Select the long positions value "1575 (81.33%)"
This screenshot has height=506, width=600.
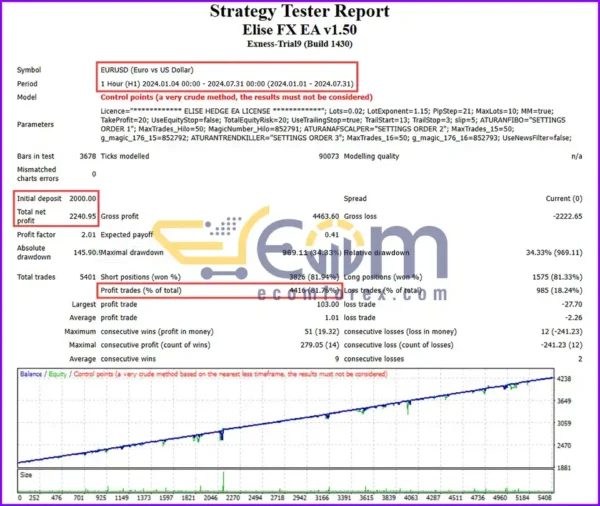click(x=557, y=277)
